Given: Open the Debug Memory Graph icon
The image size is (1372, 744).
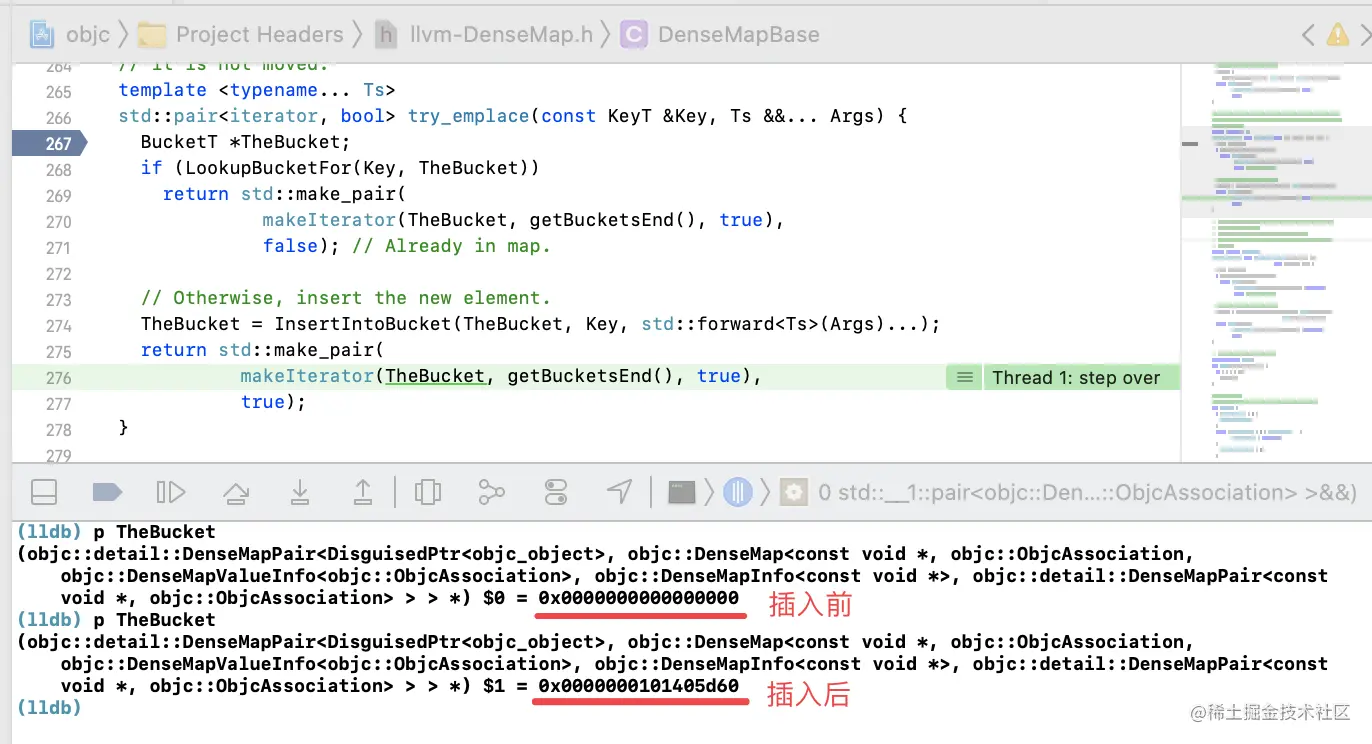Looking at the screenshot, I should point(491,492).
